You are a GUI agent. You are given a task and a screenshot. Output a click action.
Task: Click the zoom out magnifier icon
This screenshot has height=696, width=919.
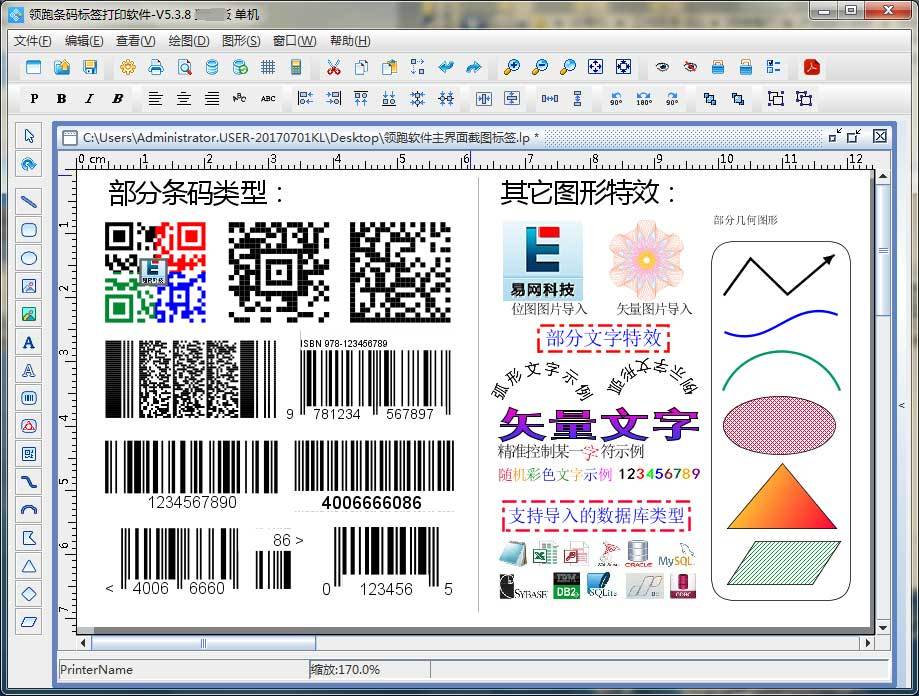(540, 67)
